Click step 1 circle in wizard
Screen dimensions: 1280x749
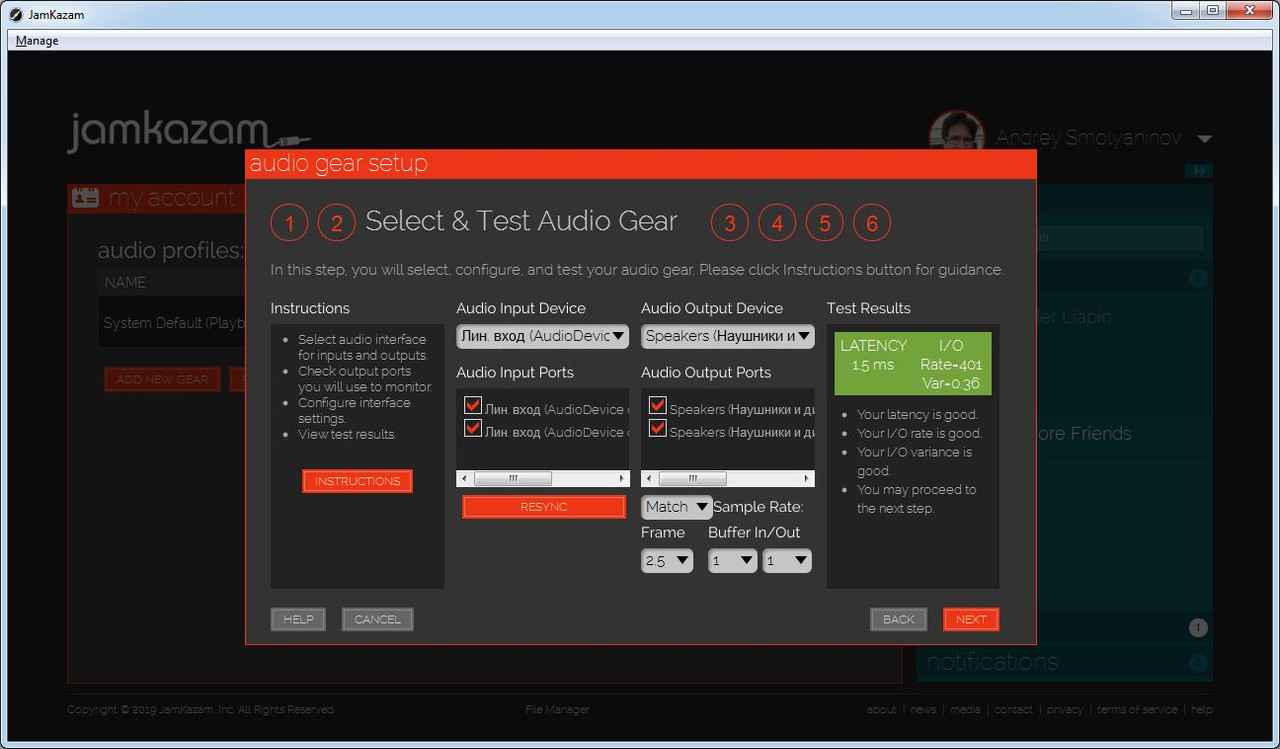pos(289,223)
